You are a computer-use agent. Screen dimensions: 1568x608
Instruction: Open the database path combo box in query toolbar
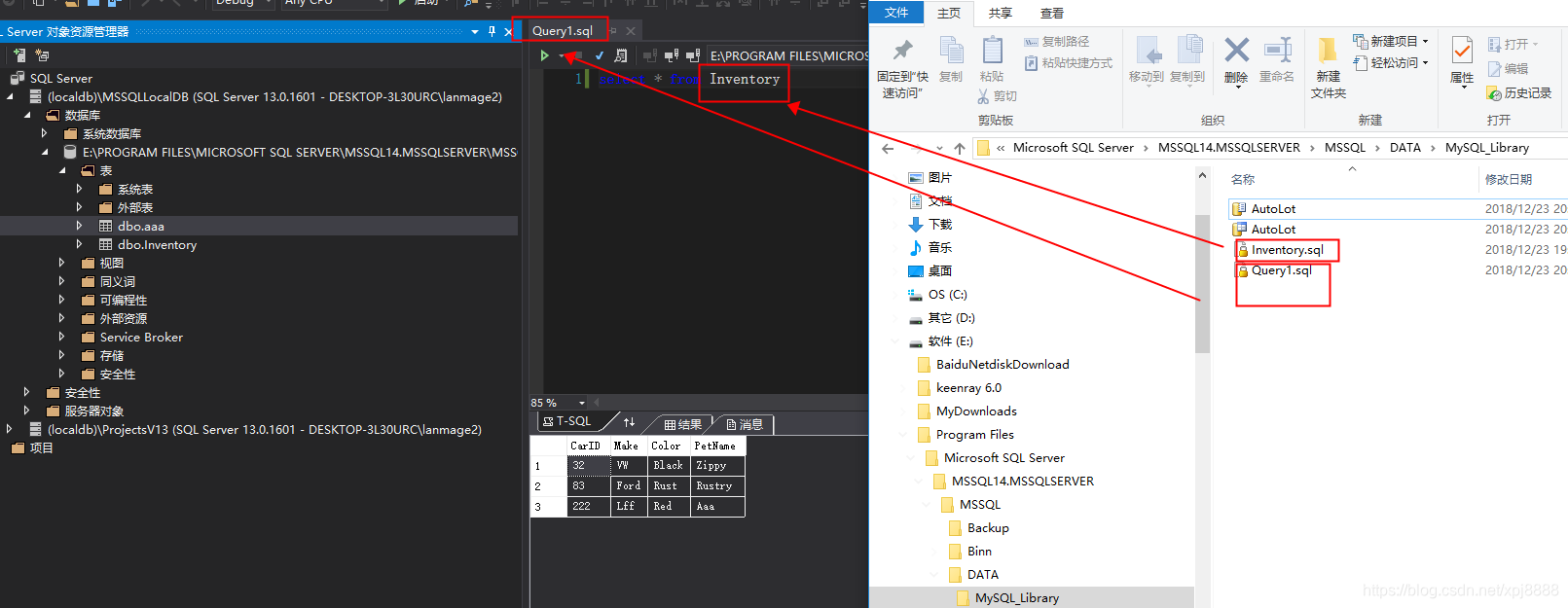click(x=786, y=56)
